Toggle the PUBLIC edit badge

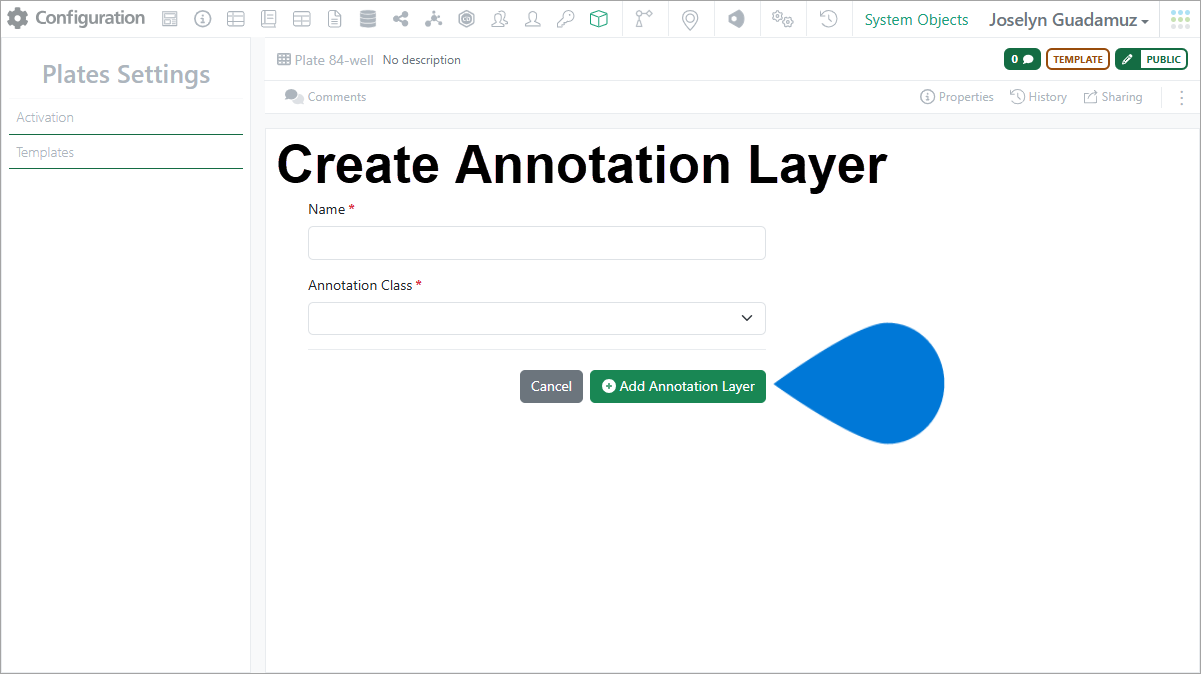tap(1151, 60)
